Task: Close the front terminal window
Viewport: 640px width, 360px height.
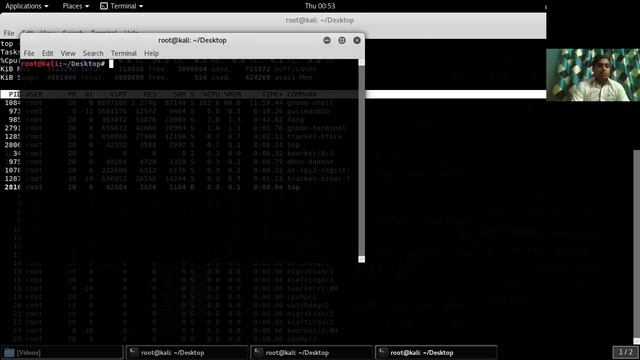Action: (357, 40)
